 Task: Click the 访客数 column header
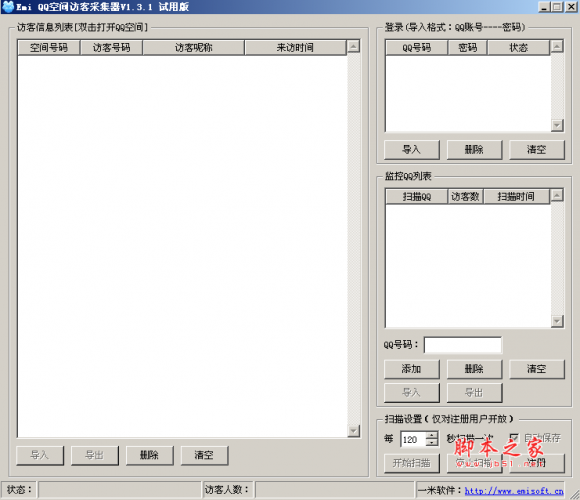pos(465,196)
